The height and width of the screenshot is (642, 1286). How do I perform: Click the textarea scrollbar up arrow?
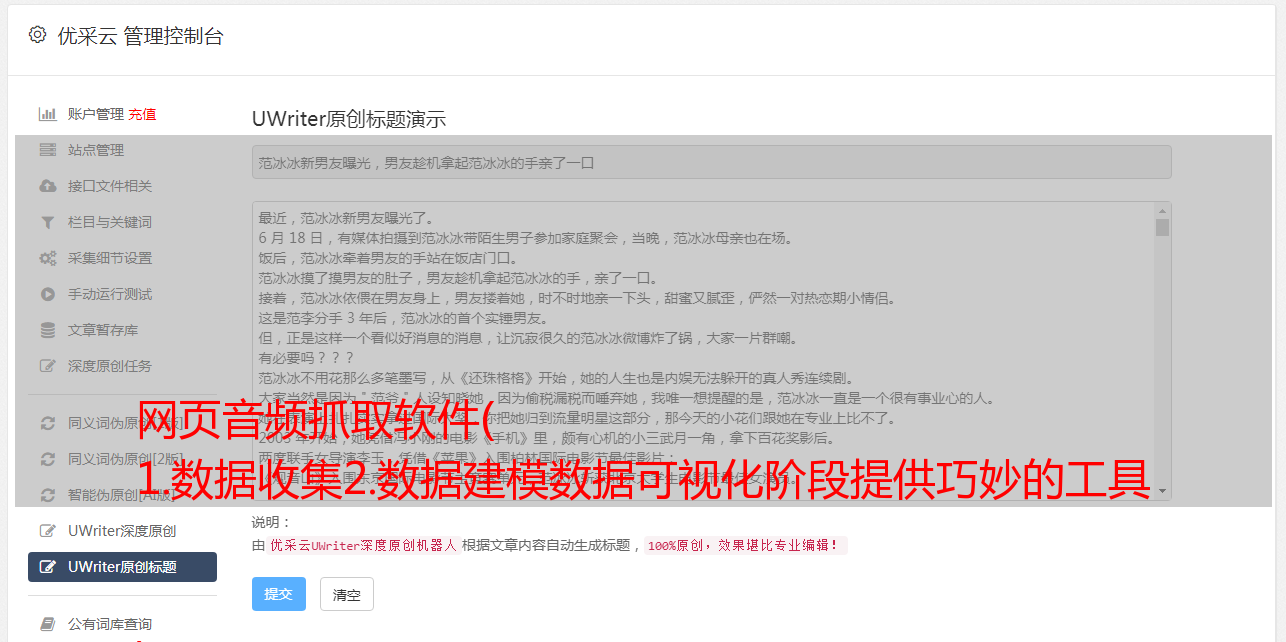1162,211
